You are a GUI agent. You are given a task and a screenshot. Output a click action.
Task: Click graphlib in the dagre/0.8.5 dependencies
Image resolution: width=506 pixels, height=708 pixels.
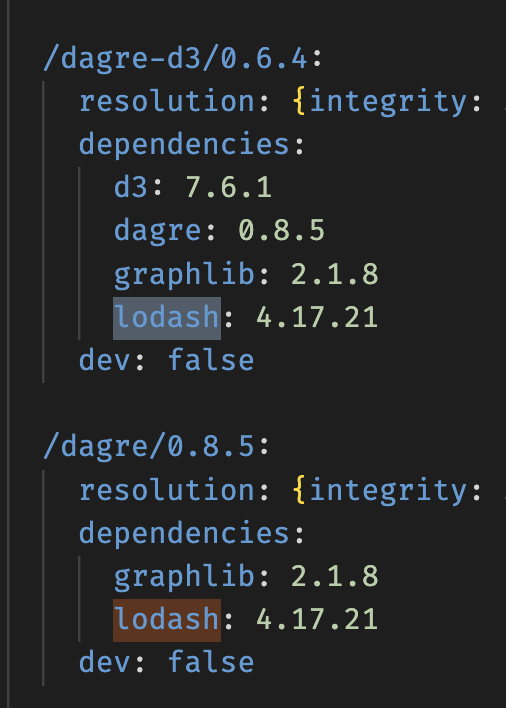(x=184, y=576)
